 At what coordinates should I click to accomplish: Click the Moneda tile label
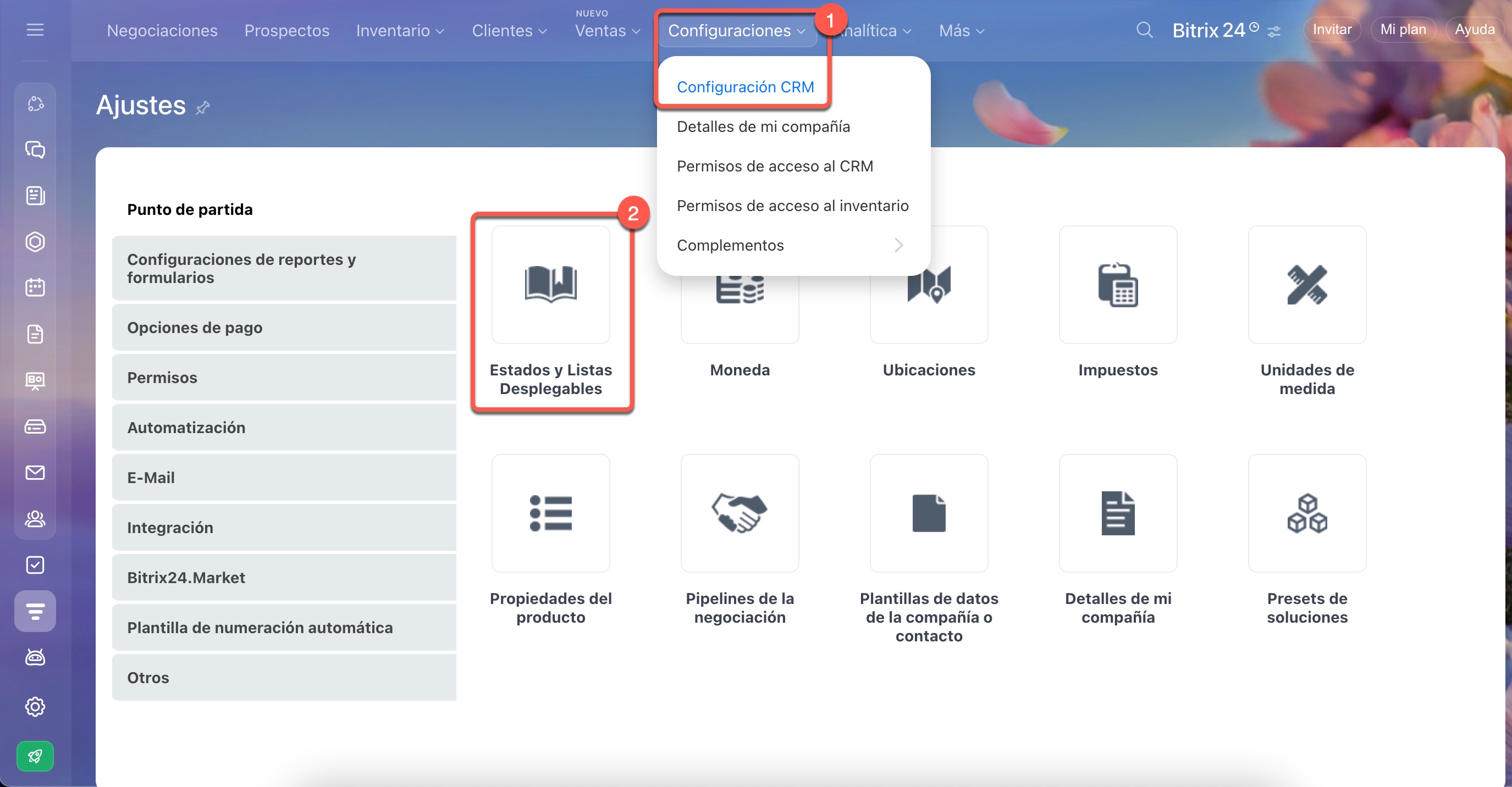coord(740,370)
